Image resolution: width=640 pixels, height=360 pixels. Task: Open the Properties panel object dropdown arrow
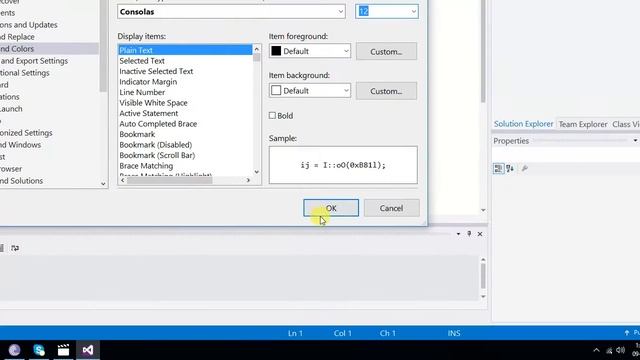635,140
